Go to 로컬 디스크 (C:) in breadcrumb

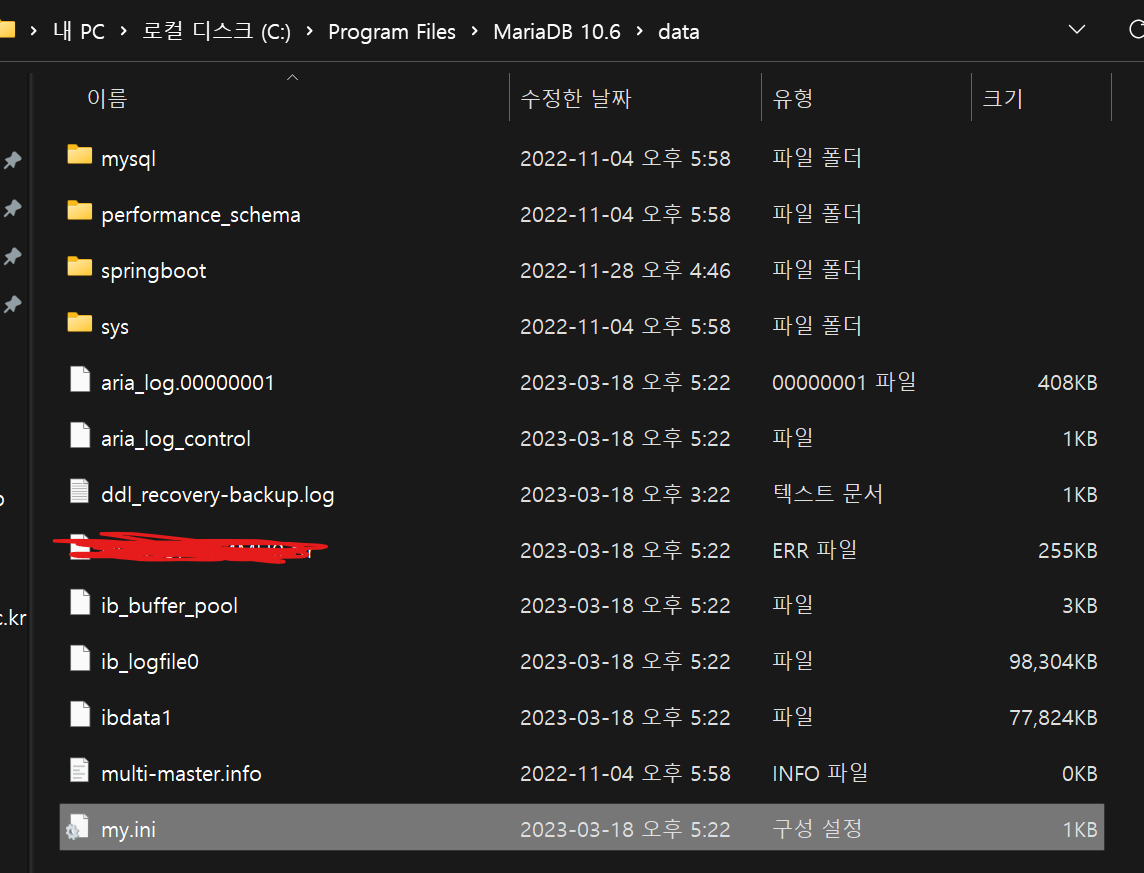tap(216, 31)
